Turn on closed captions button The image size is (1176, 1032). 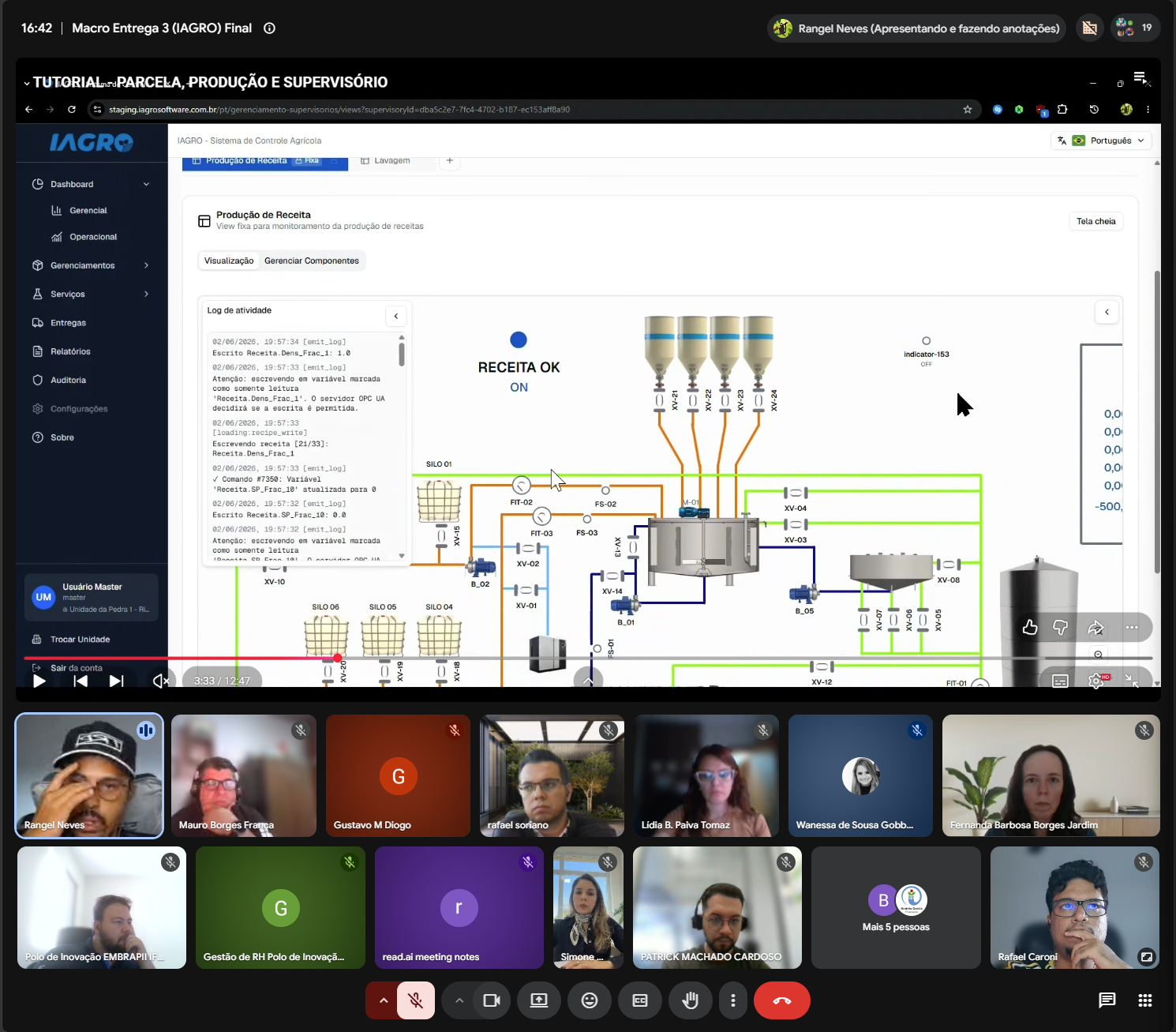pyautogui.click(x=639, y=1000)
